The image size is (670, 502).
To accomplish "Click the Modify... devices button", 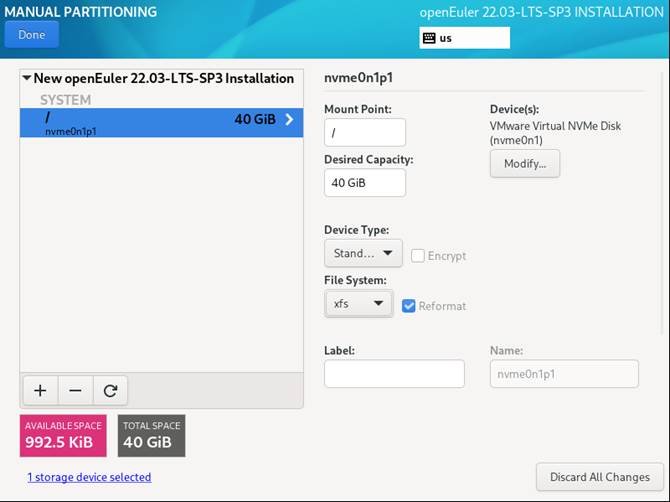I will click(524, 163).
